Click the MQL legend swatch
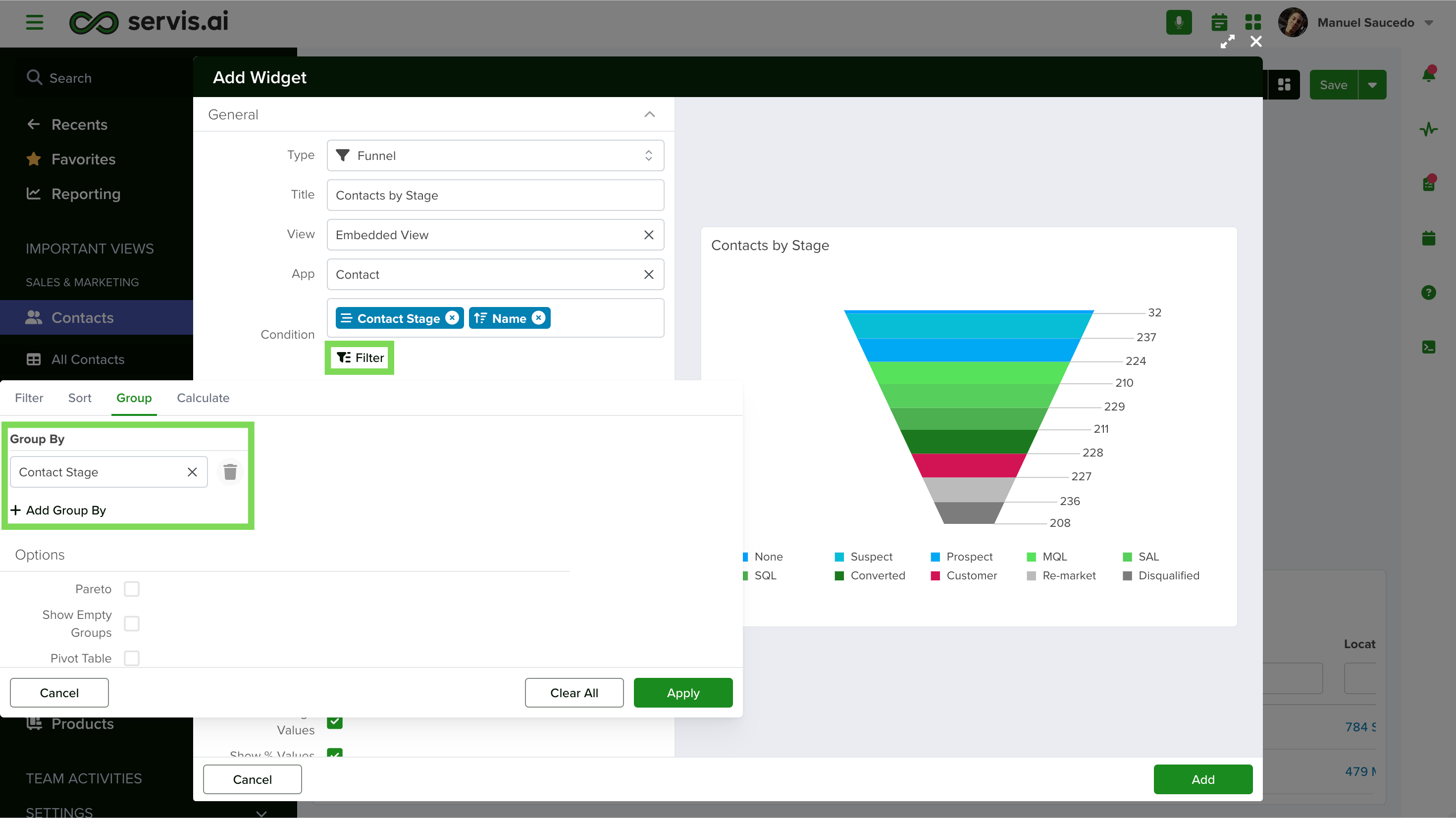This screenshot has width=1456, height=818. pyautogui.click(x=1031, y=557)
